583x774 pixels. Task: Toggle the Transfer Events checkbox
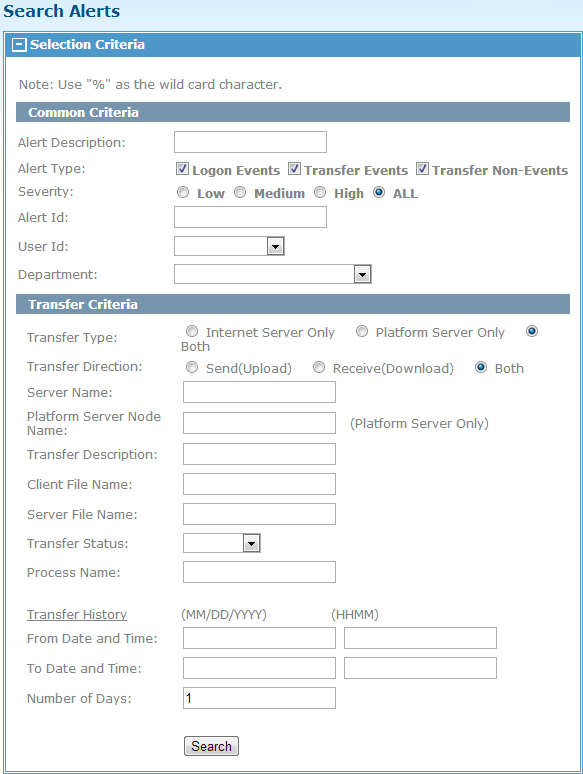click(x=294, y=169)
